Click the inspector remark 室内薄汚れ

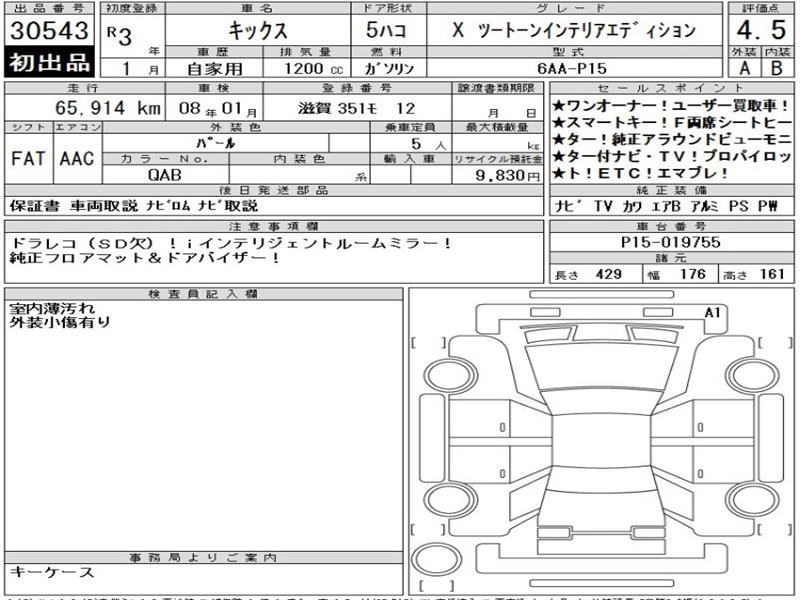pos(52,308)
